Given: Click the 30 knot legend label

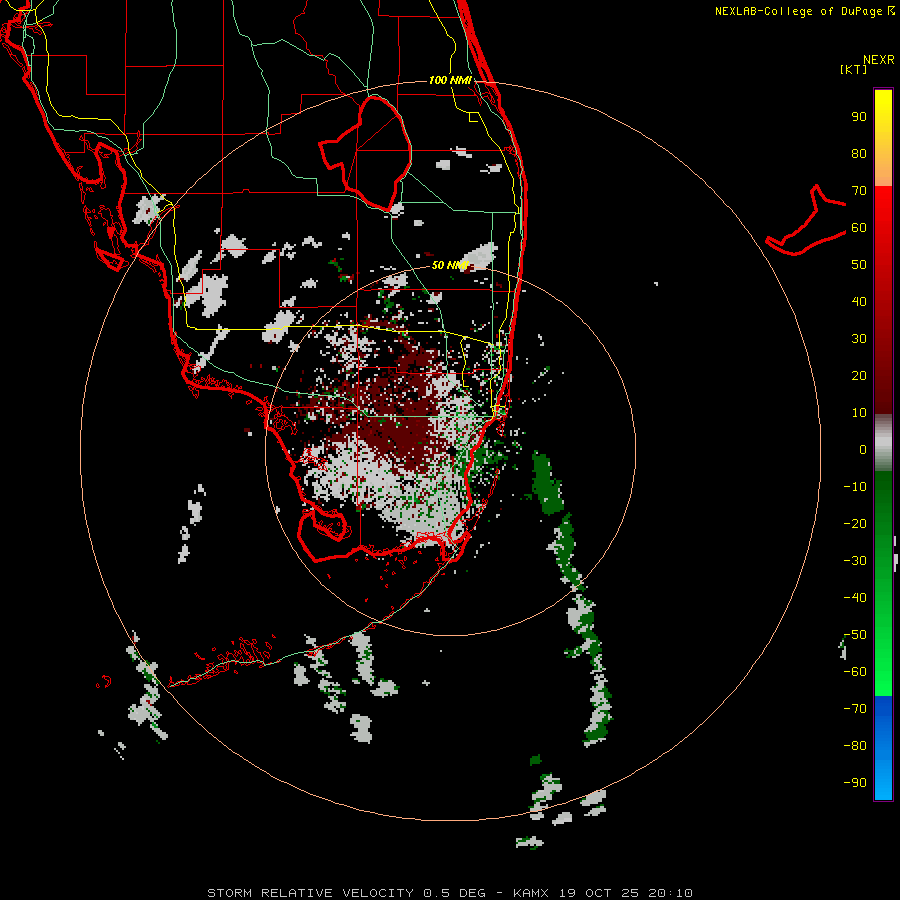Looking at the screenshot, I should click(859, 339).
